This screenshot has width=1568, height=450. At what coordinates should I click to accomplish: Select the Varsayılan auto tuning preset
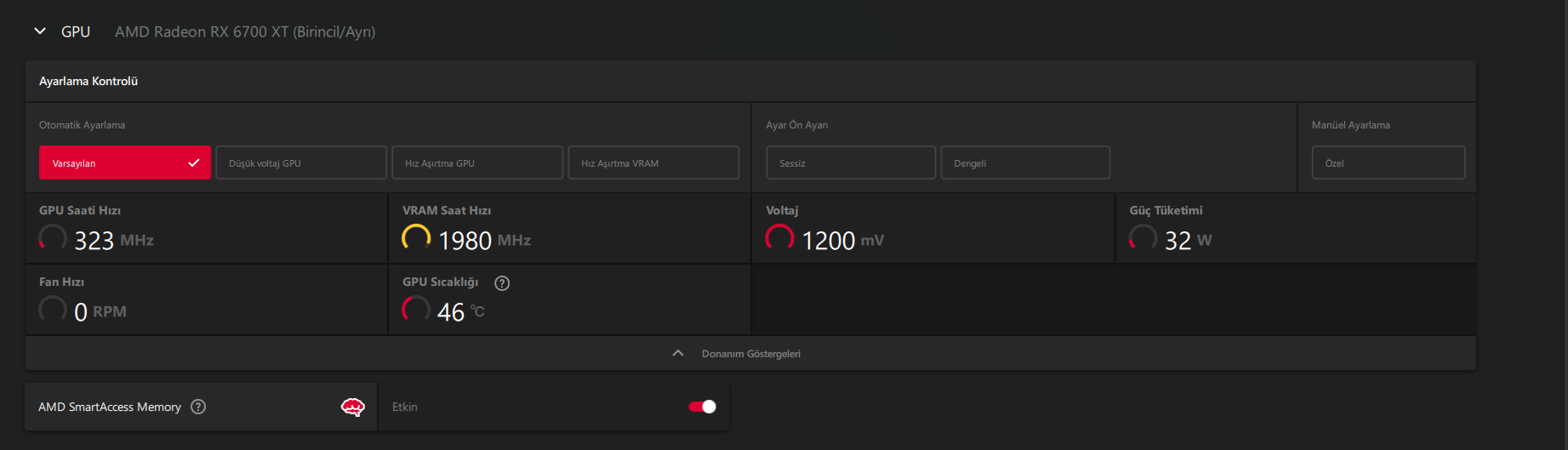pyautogui.click(x=125, y=162)
